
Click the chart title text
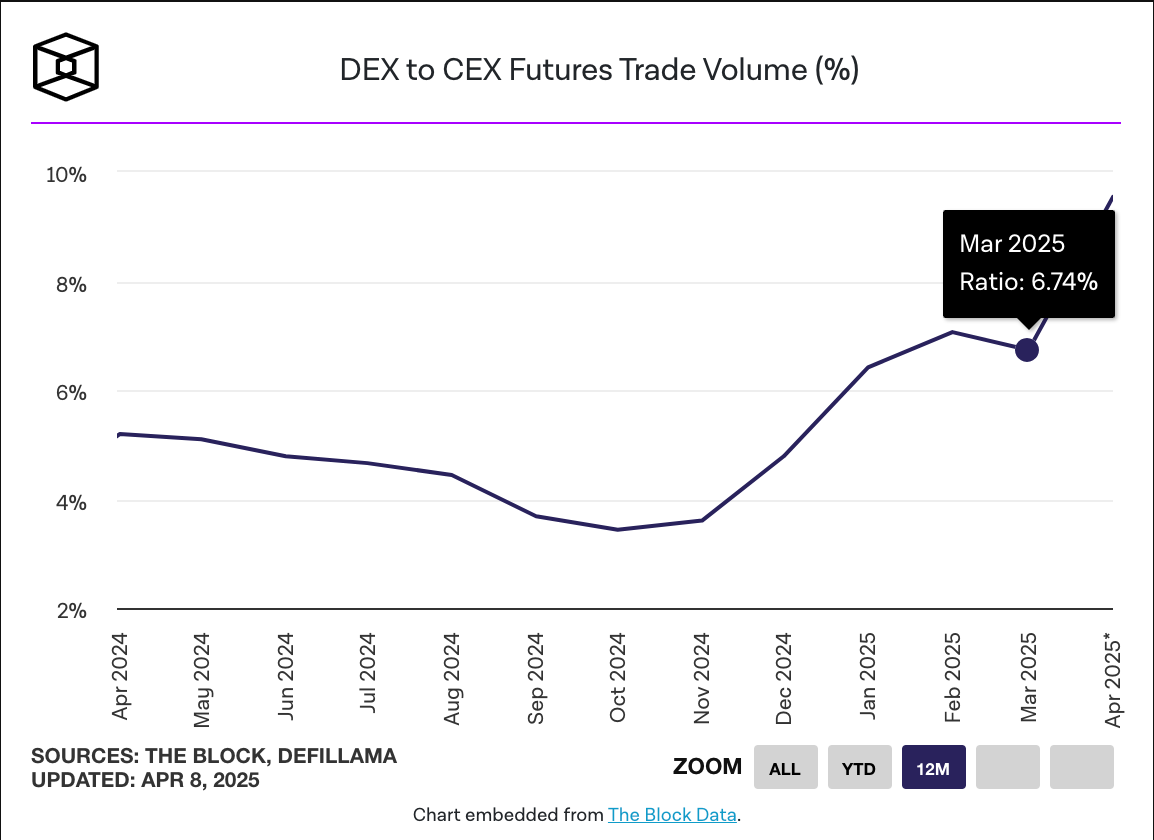(600, 70)
